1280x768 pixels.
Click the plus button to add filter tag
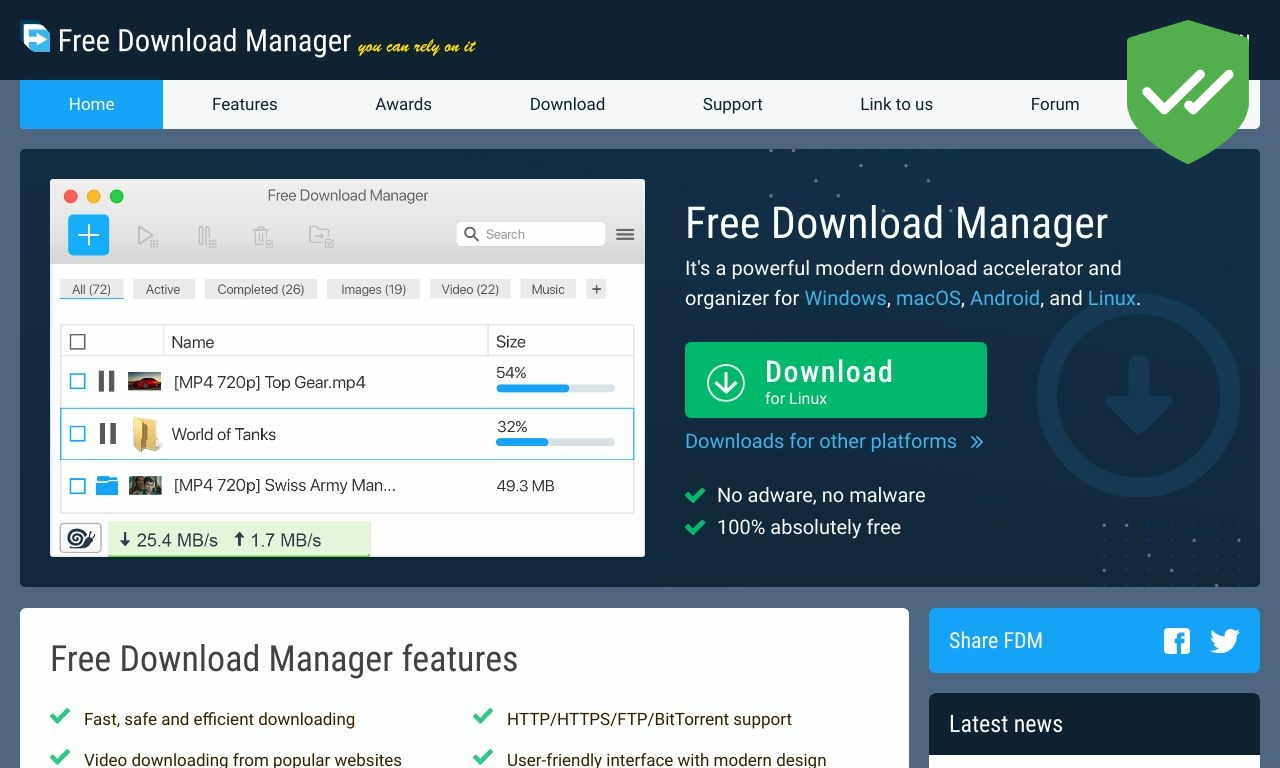(x=596, y=289)
